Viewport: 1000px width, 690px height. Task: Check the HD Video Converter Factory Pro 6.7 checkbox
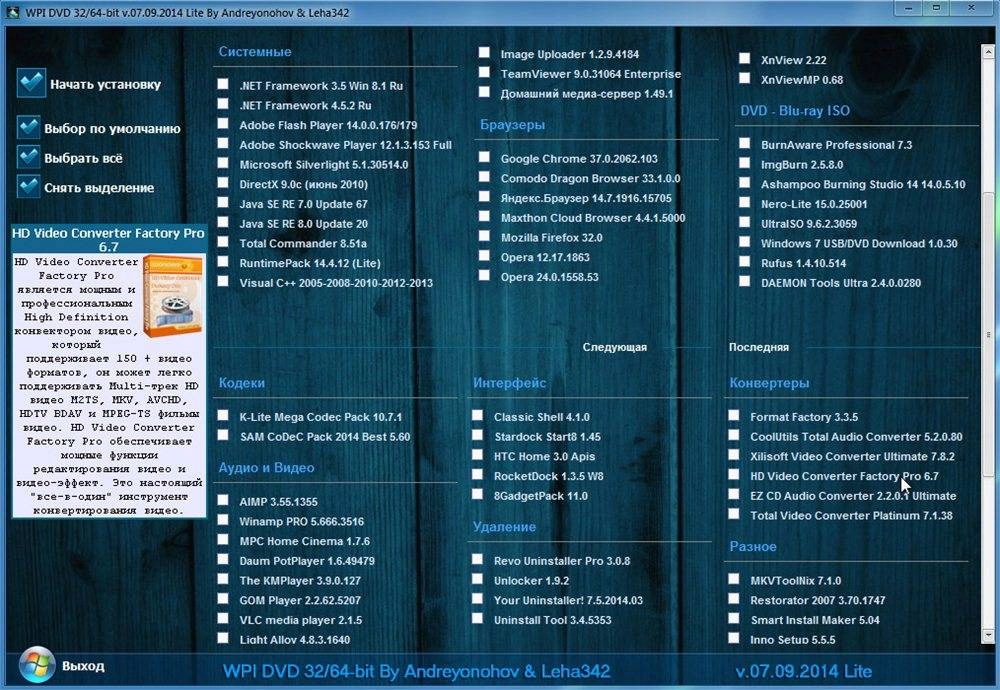tap(734, 474)
